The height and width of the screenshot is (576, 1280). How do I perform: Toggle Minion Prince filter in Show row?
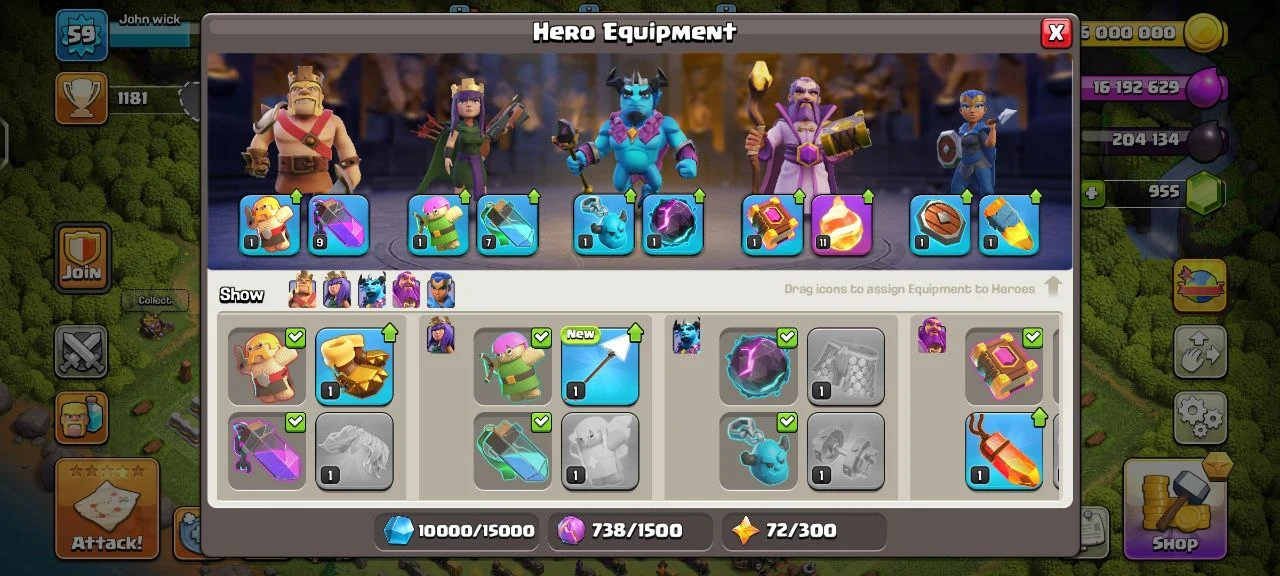(372, 290)
